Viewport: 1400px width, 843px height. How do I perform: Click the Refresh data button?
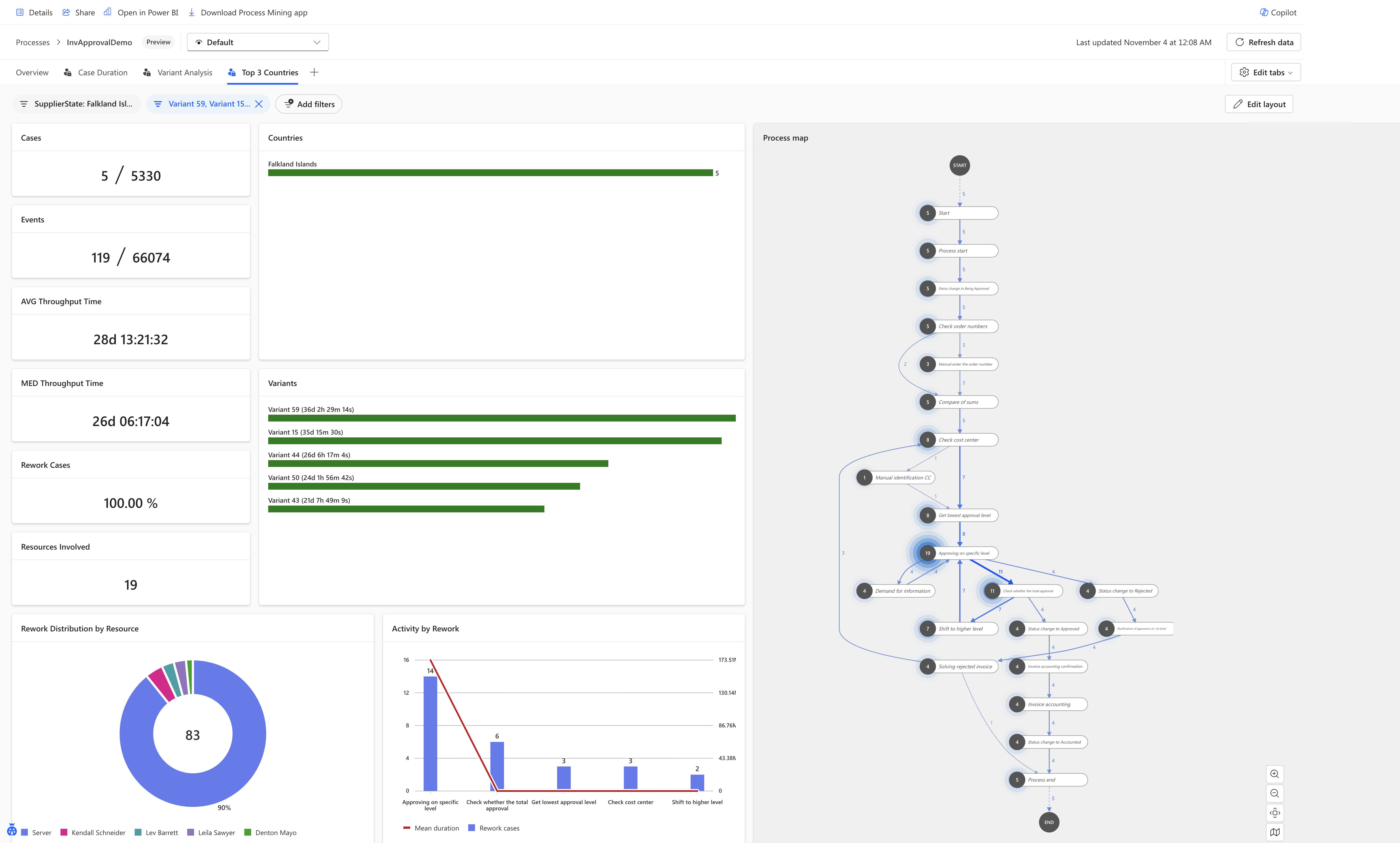[1264, 41]
